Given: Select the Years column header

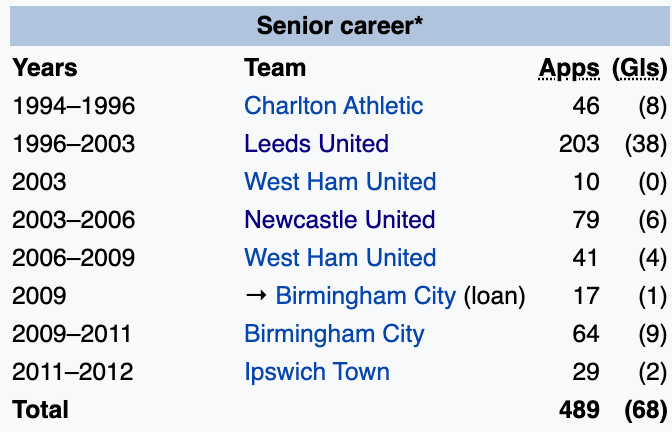Looking at the screenshot, I should (x=45, y=68).
